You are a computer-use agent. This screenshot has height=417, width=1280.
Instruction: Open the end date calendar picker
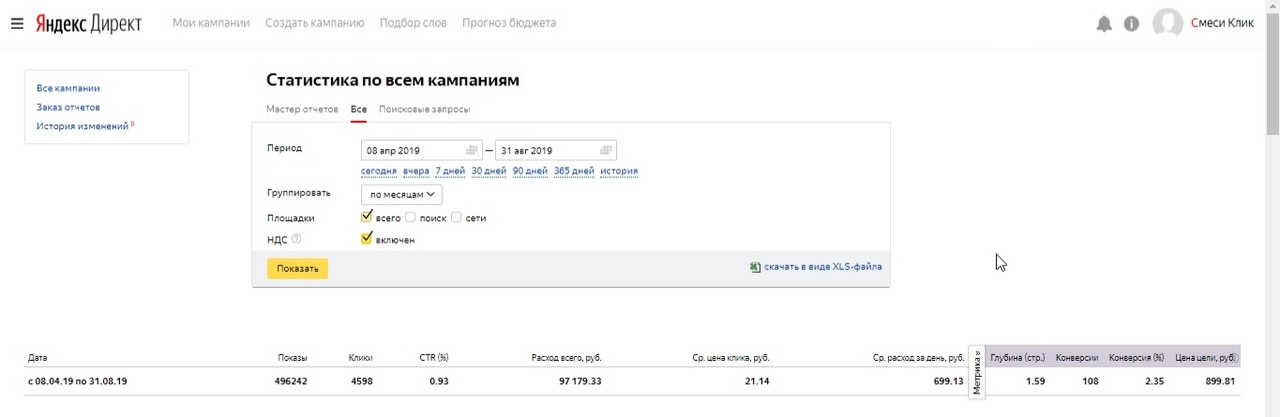click(606, 151)
